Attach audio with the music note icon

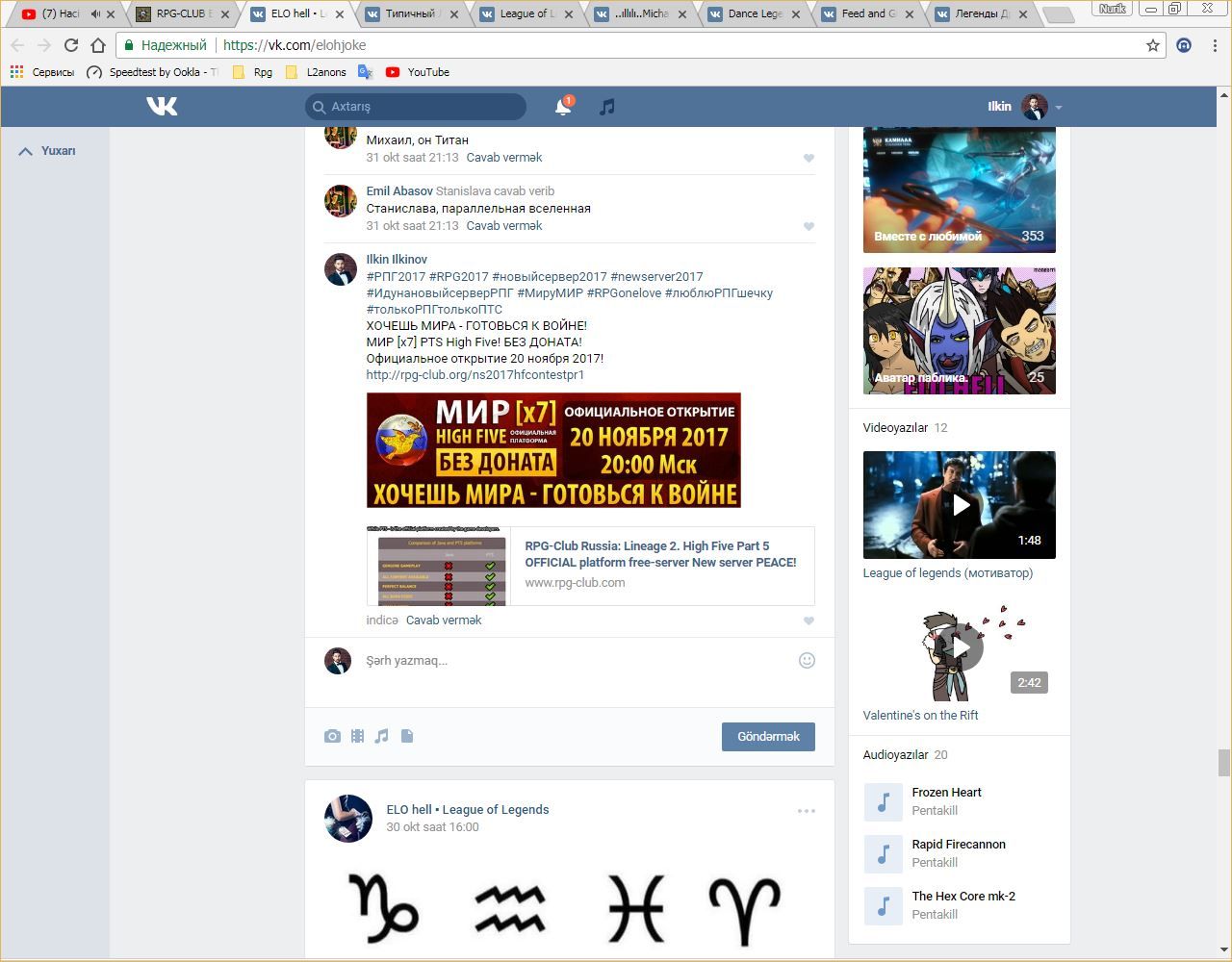[x=382, y=736]
